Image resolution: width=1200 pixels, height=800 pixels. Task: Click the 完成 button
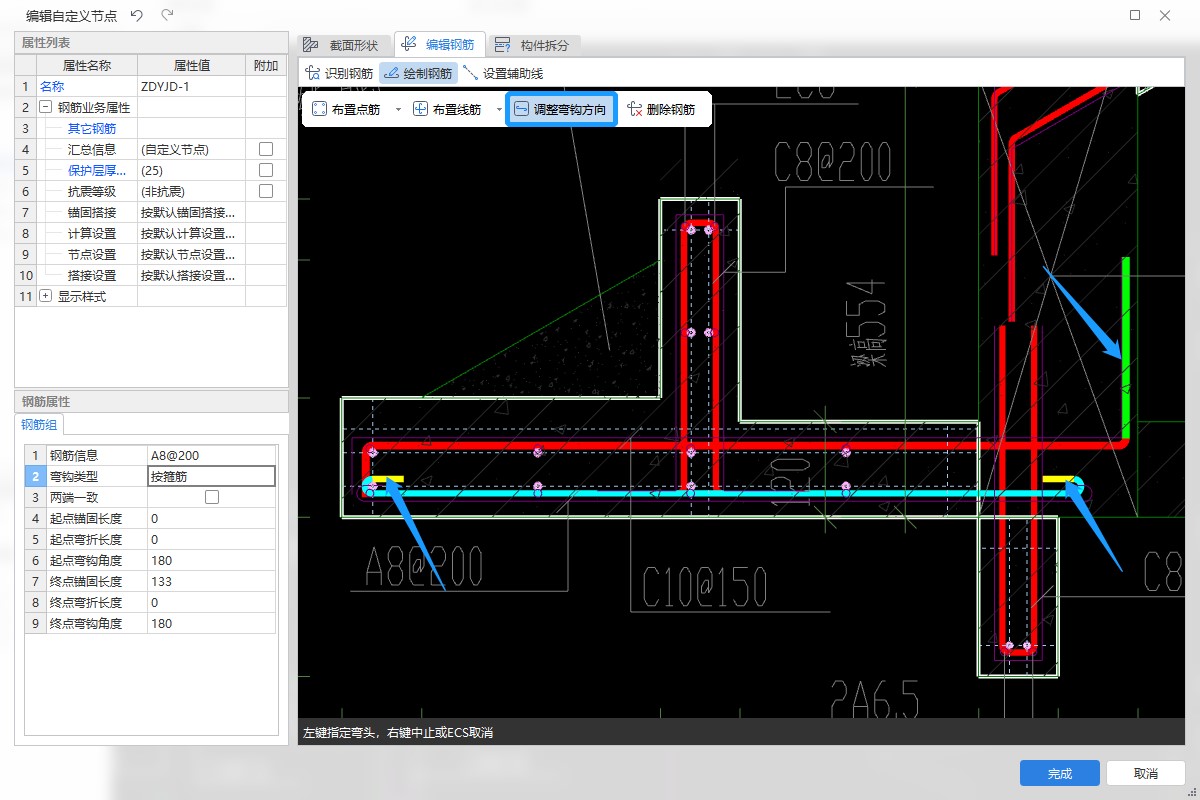pyautogui.click(x=1059, y=773)
